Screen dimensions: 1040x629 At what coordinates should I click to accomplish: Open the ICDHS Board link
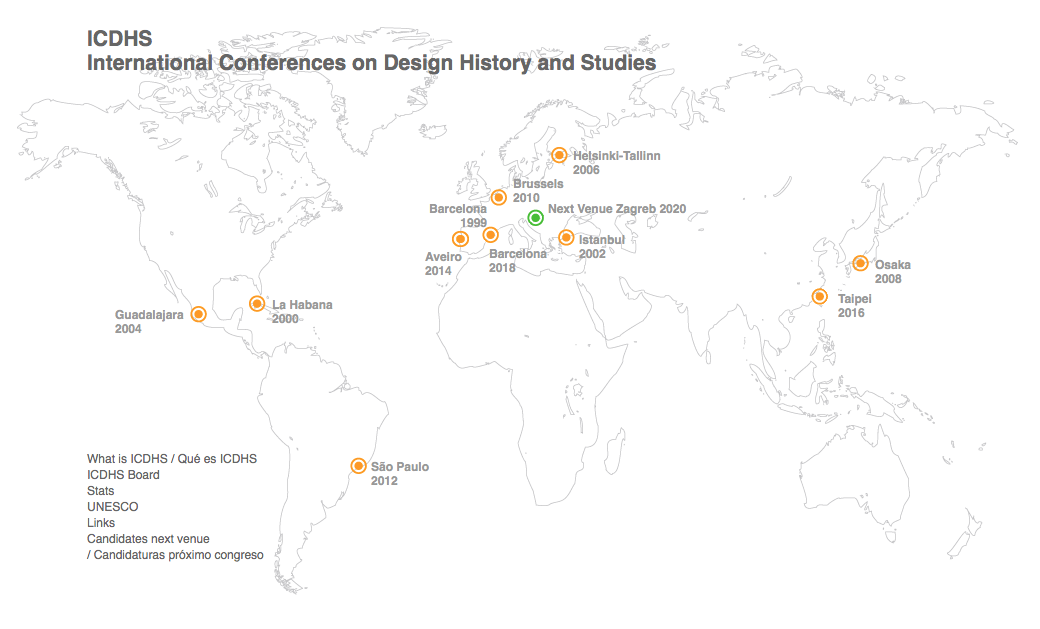[123, 475]
